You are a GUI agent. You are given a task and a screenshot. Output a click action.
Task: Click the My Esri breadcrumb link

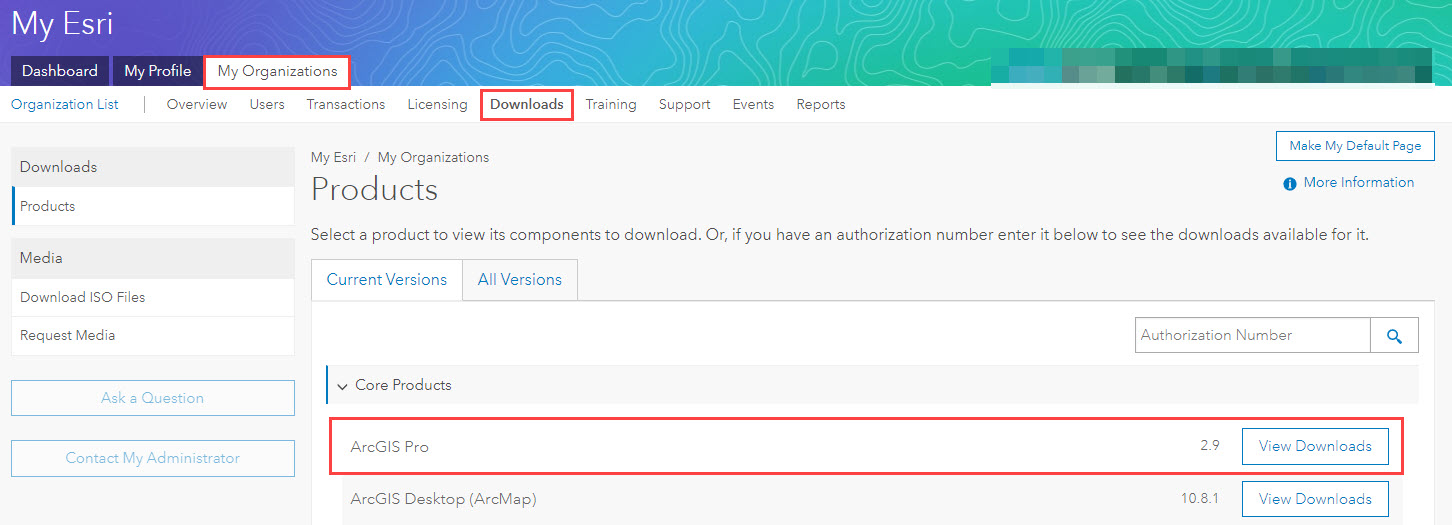(333, 157)
